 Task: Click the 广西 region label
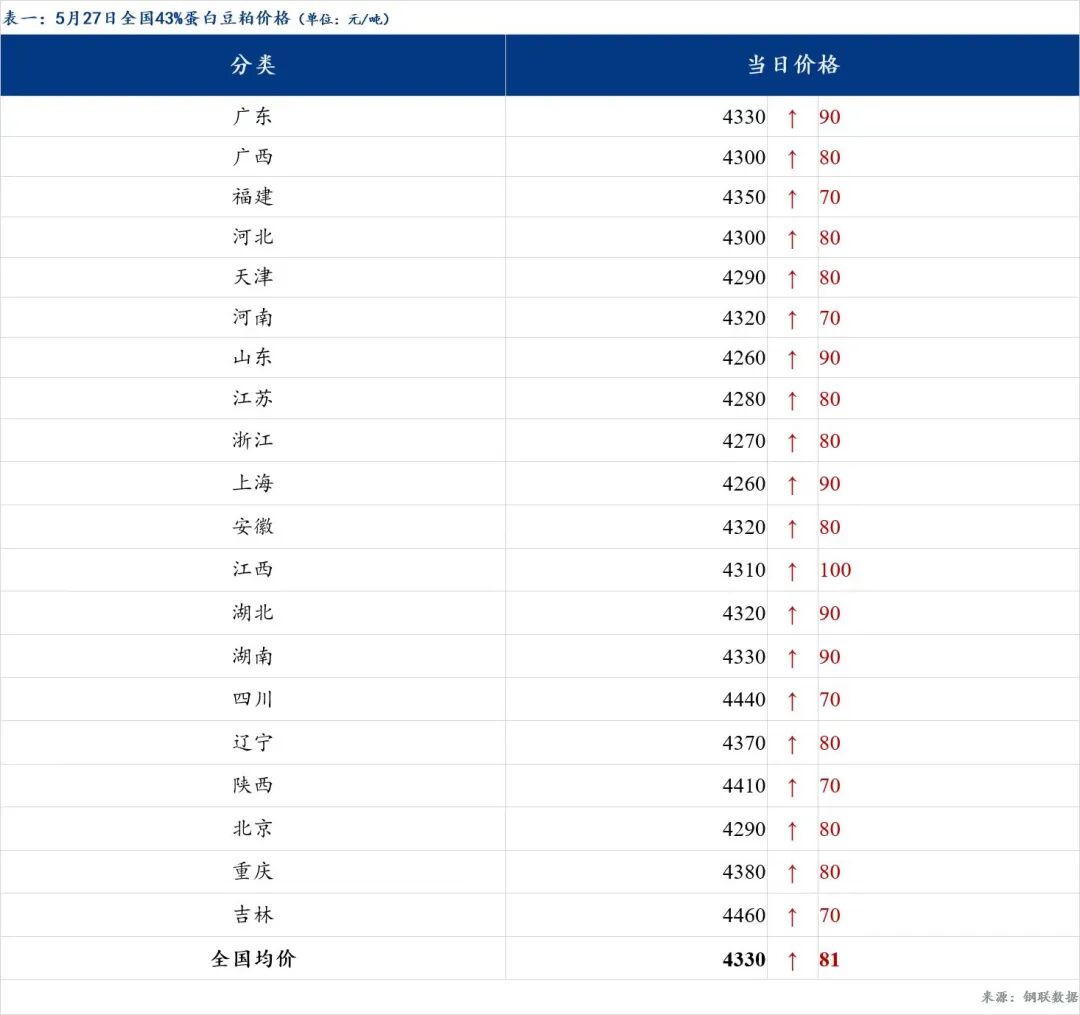pos(253,156)
